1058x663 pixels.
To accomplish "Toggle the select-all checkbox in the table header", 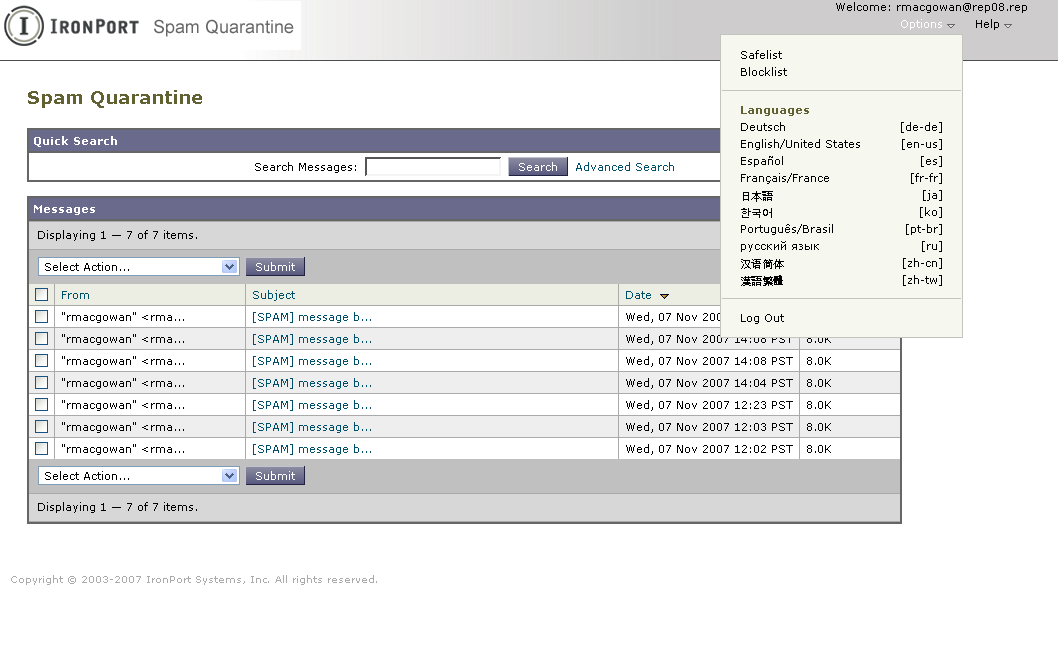I will coord(42,295).
